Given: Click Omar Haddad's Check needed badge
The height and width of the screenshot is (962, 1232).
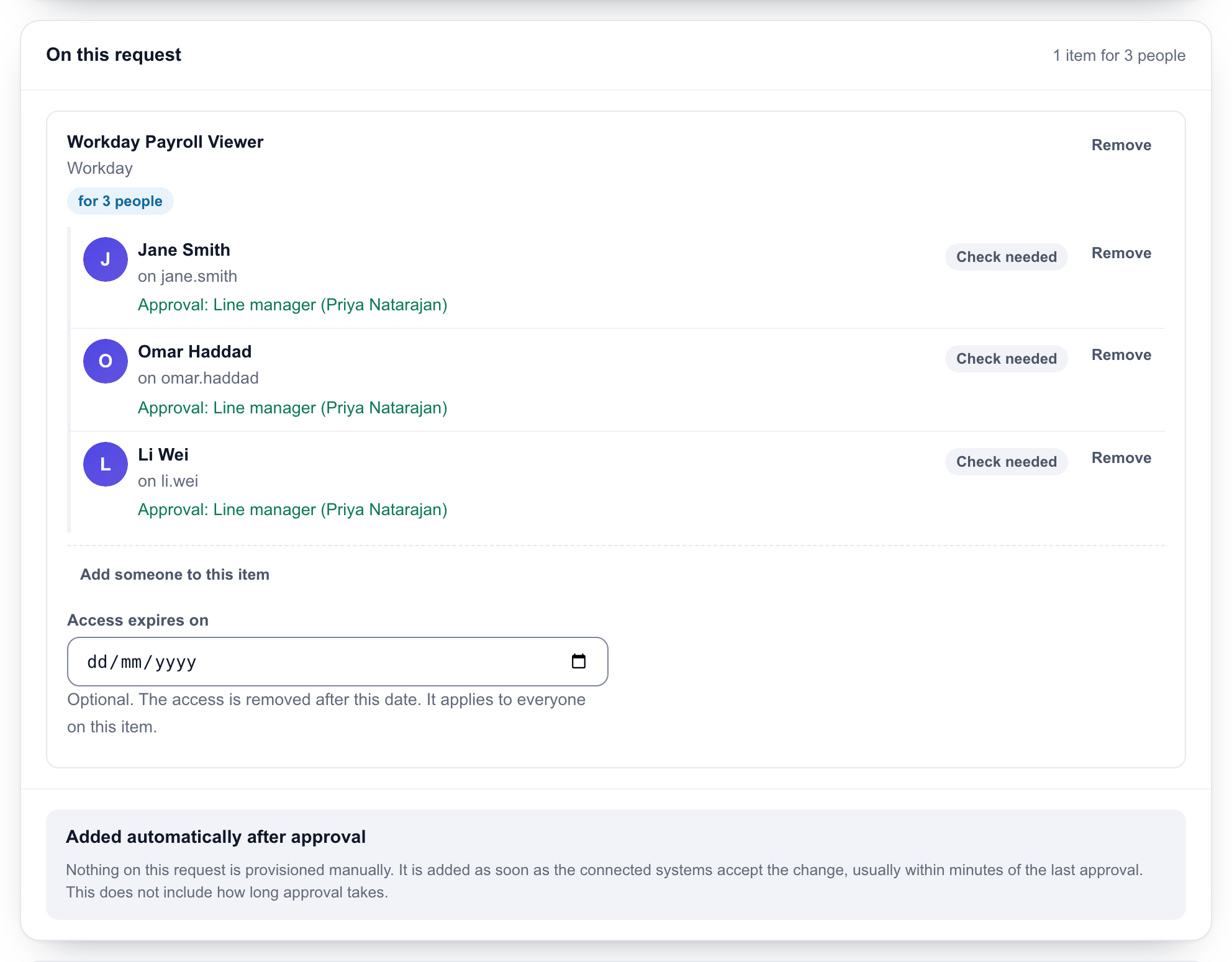Looking at the screenshot, I should 1006,359.
